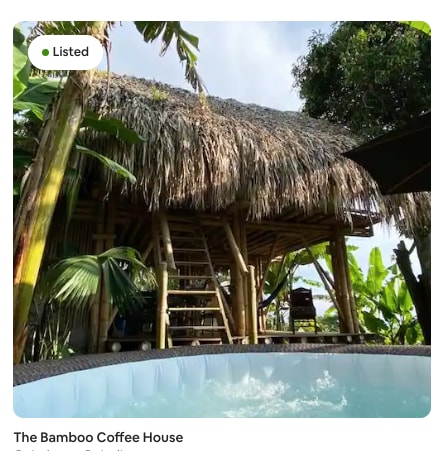Click the bamboo support post right of the ladder

point(238,277)
